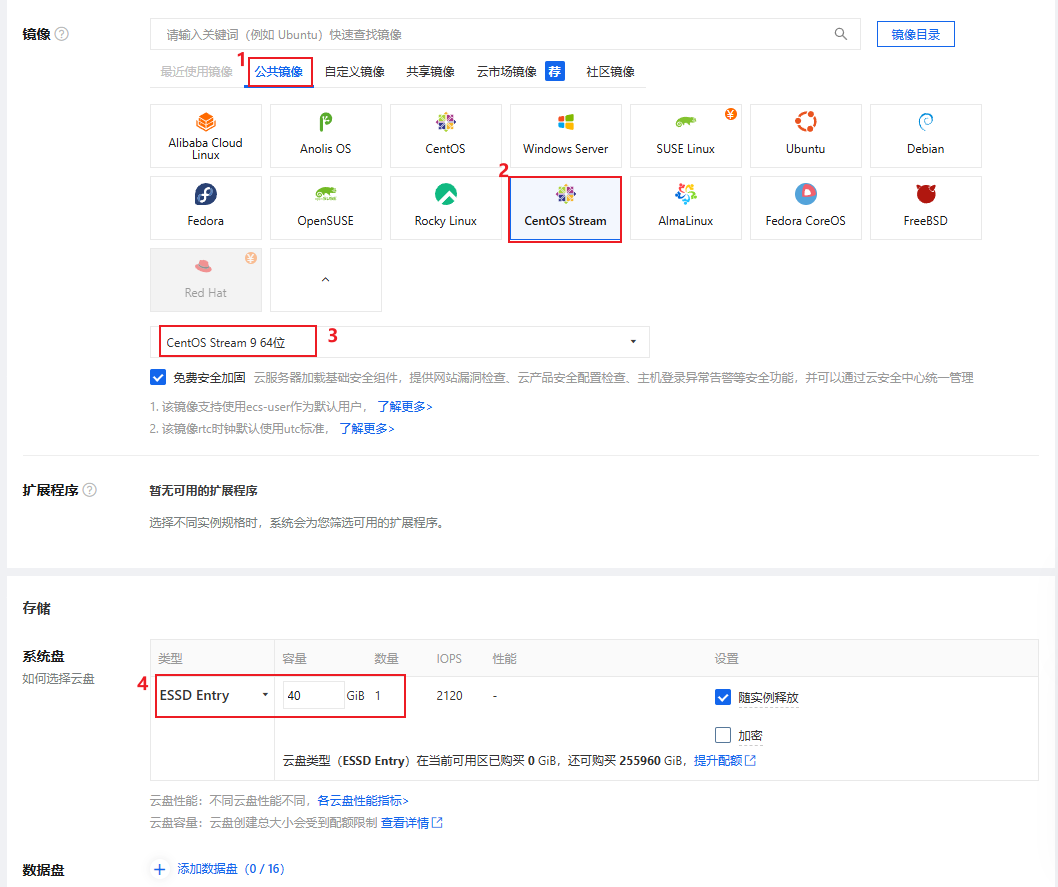Switch to the 公共镜像 tab

279,71
